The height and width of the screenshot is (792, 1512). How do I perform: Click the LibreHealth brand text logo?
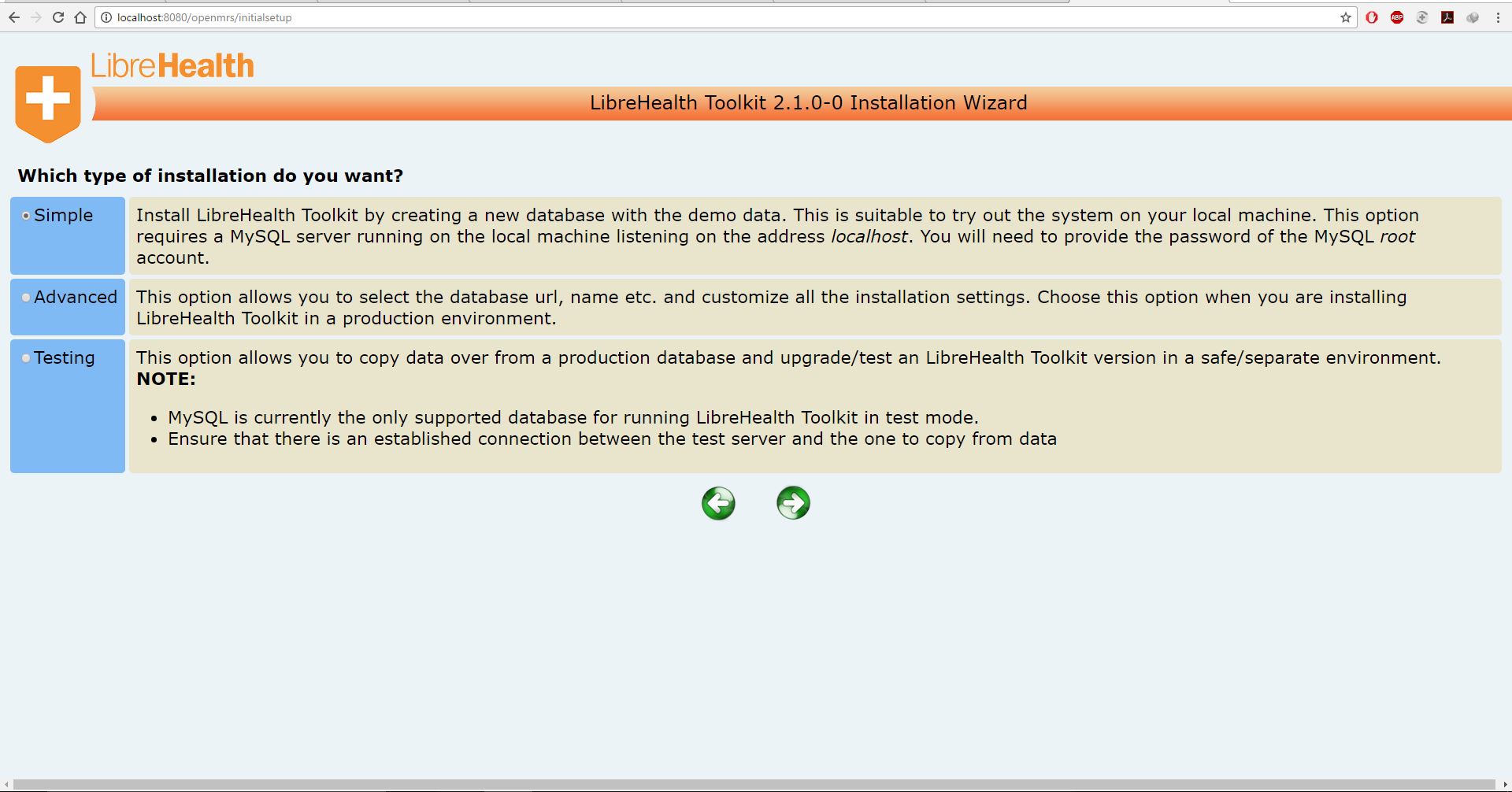click(172, 65)
